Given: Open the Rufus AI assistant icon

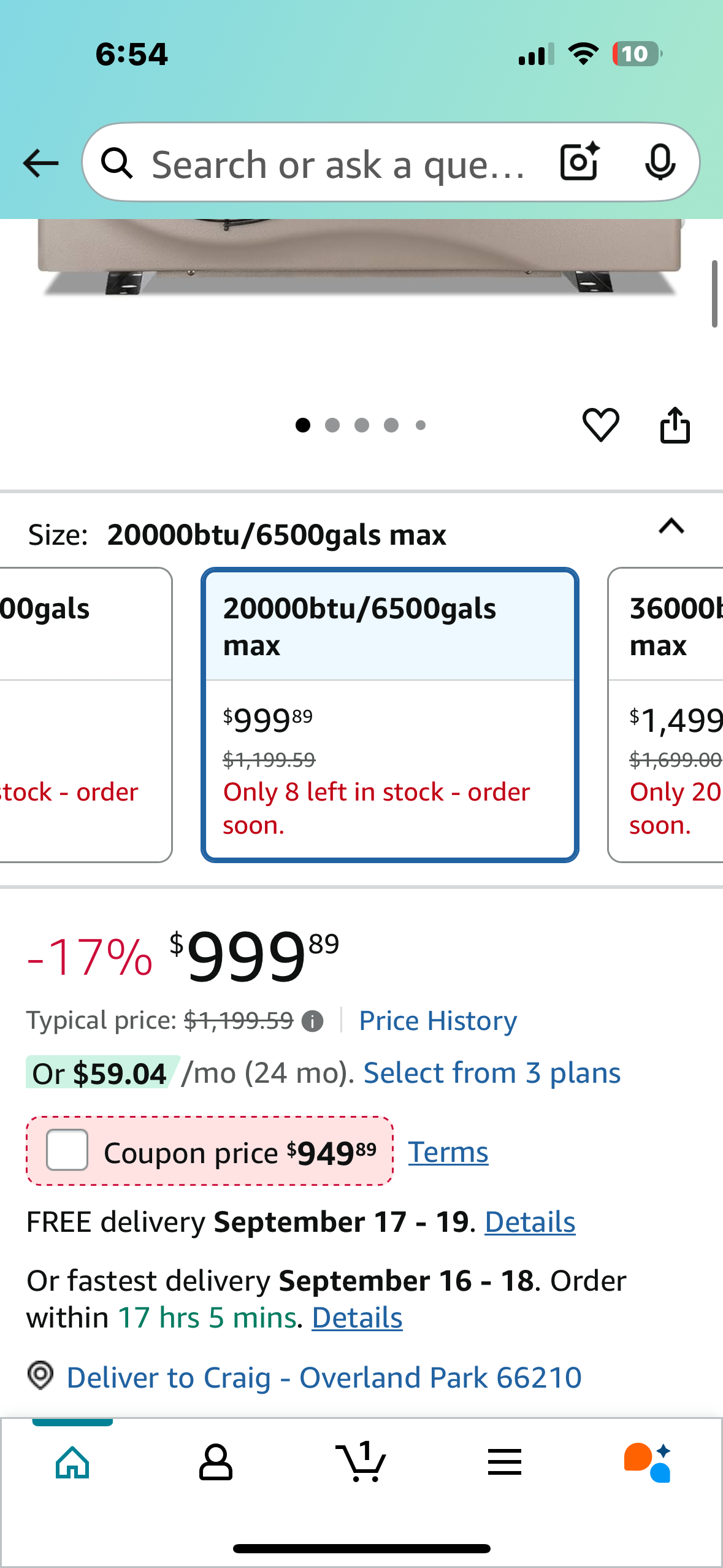Looking at the screenshot, I should pos(648,1462).
